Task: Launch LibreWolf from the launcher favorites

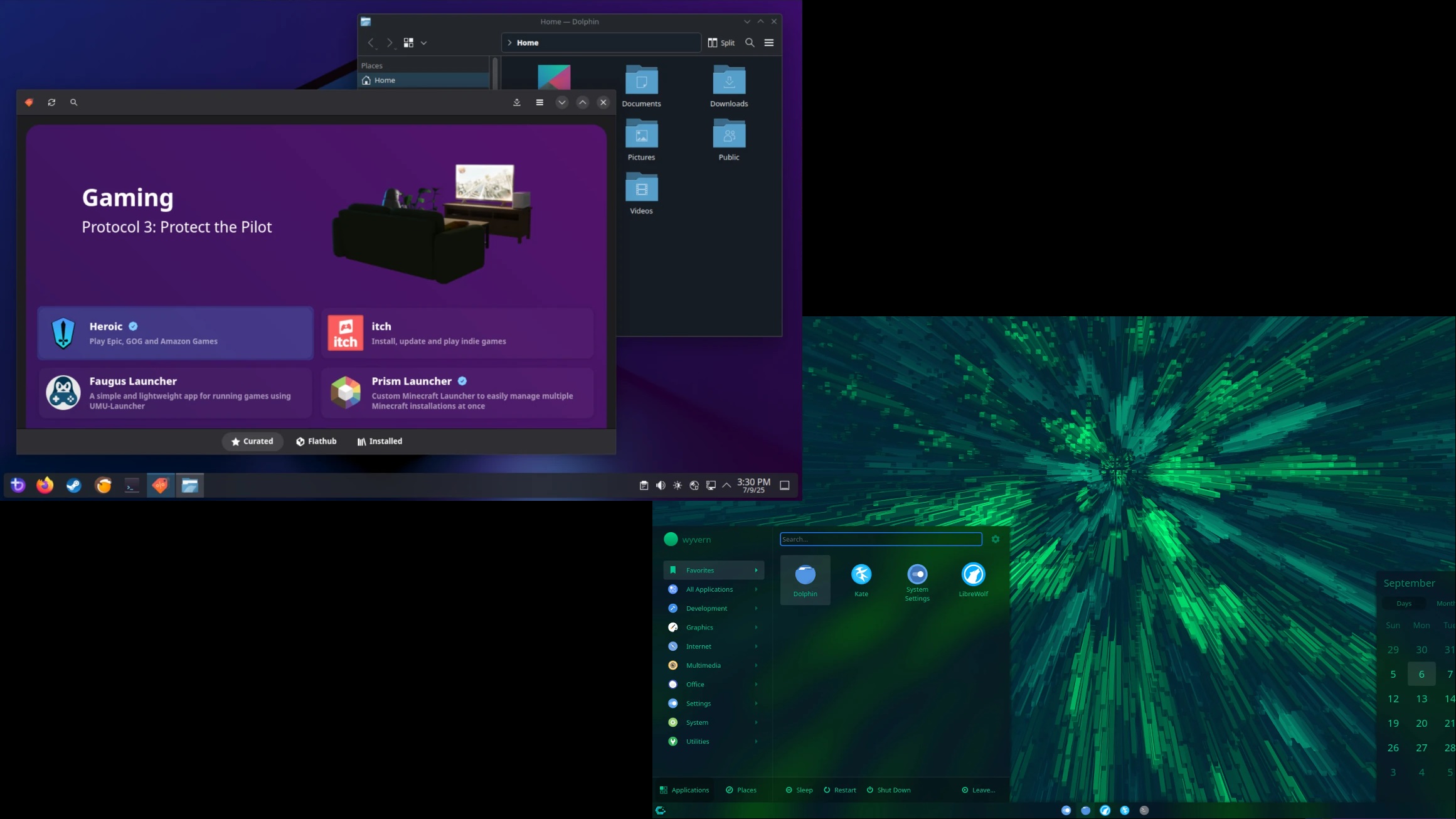Action: point(973,579)
